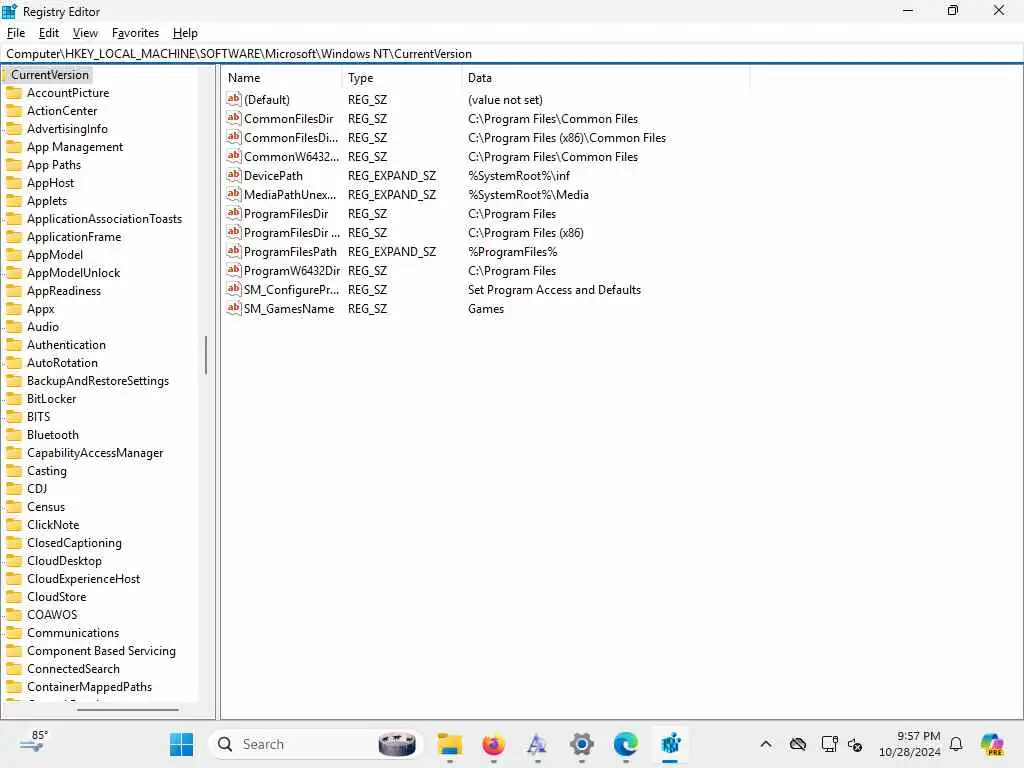1024x768 pixels.
Task: Click the string icon of (Default) value
Action: click(x=234, y=99)
